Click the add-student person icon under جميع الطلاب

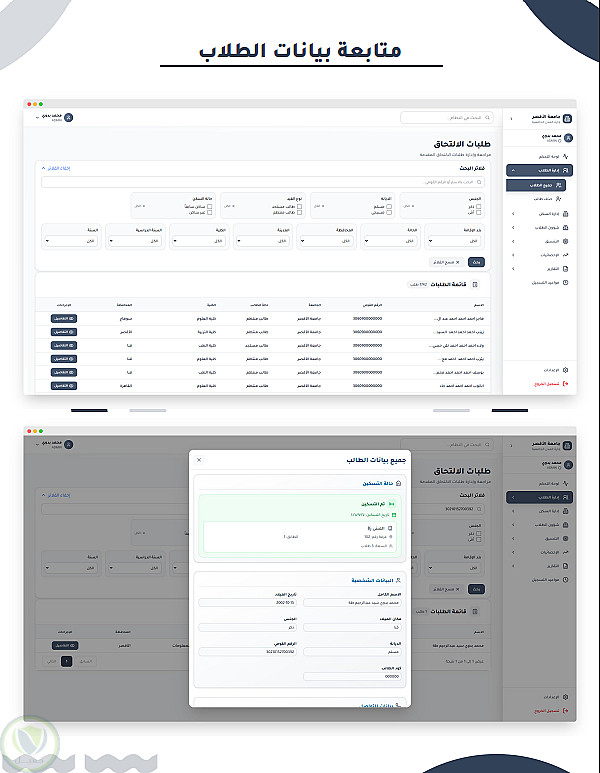(558, 199)
